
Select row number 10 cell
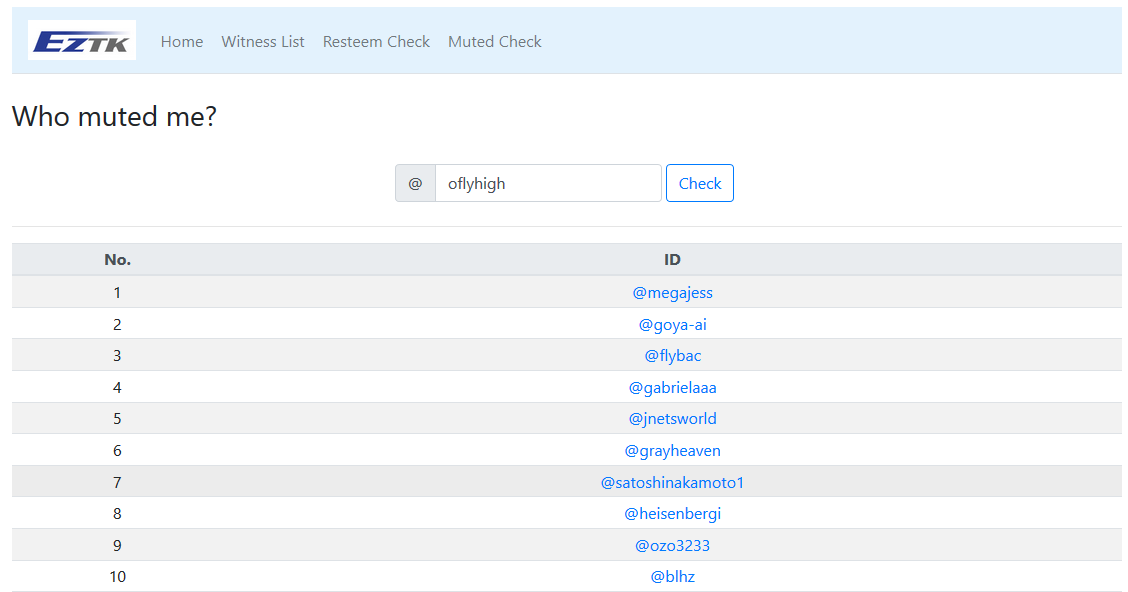117,577
